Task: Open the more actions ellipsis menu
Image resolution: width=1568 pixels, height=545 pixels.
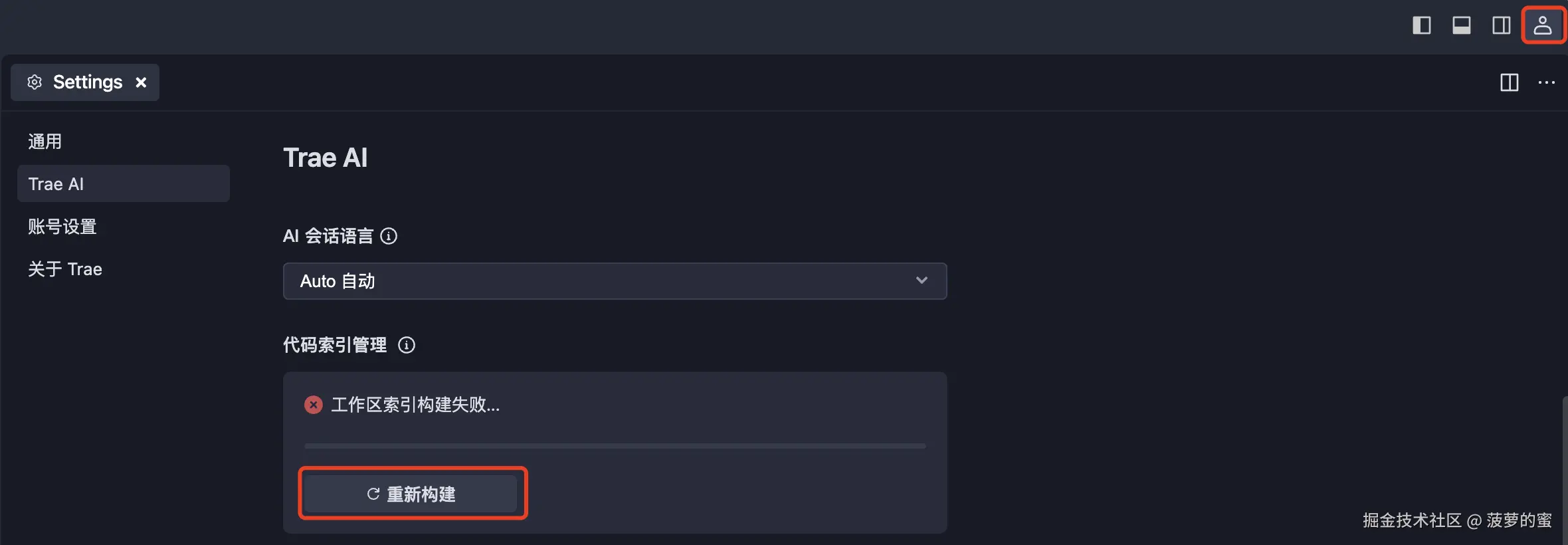Action: (x=1547, y=82)
